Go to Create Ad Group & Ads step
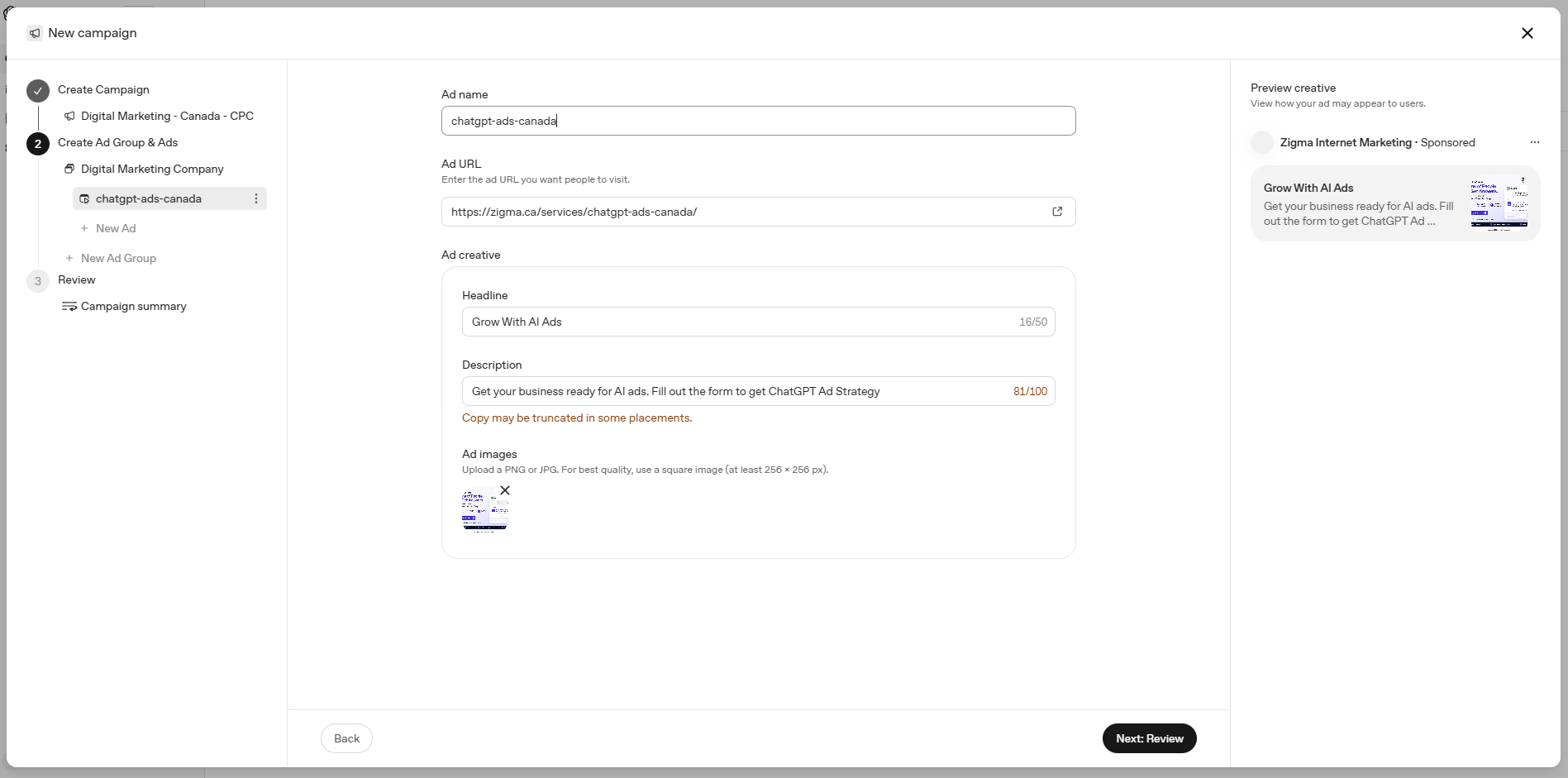This screenshot has width=1568, height=778. pos(117,142)
